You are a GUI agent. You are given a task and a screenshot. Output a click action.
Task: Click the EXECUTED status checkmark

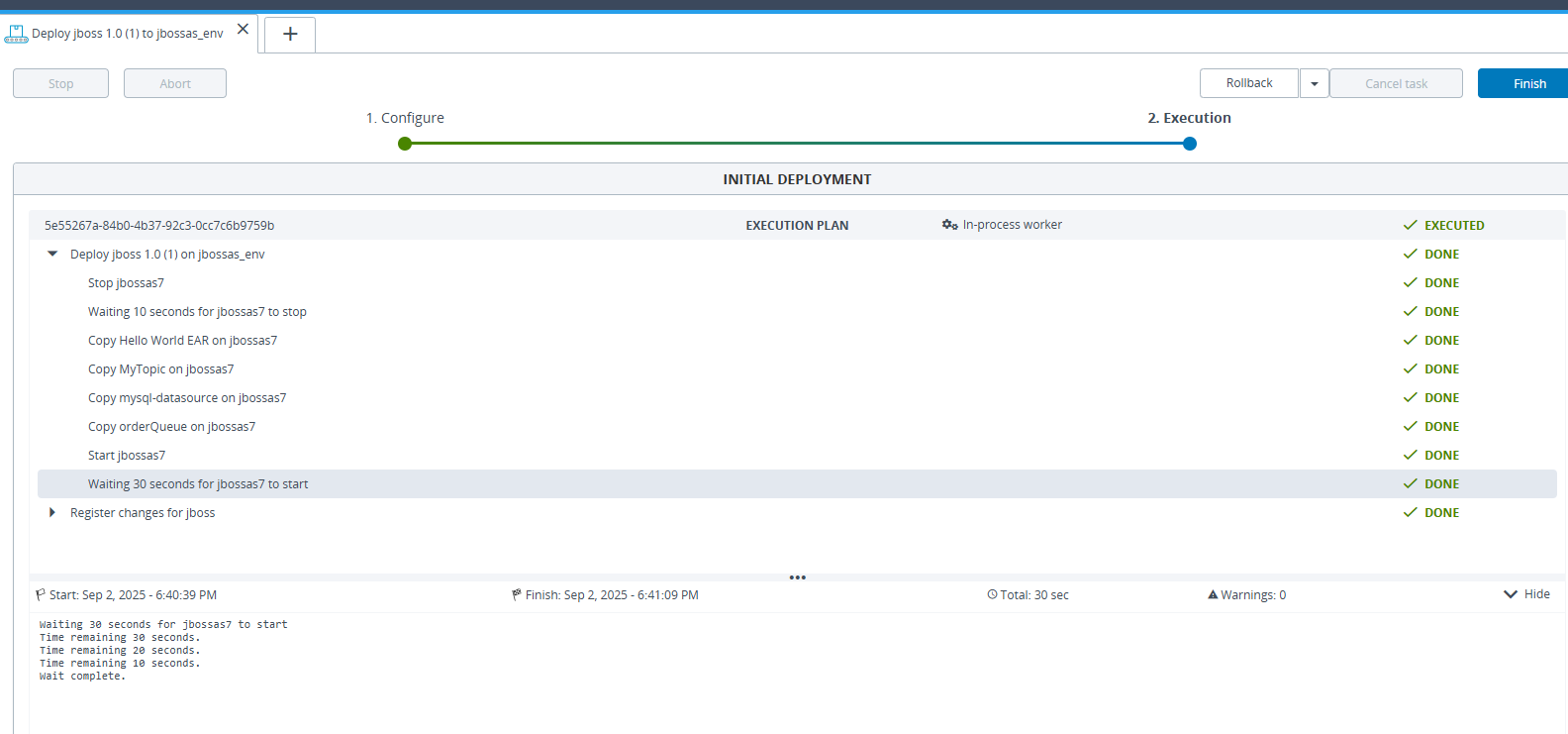click(x=1410, y=226)
